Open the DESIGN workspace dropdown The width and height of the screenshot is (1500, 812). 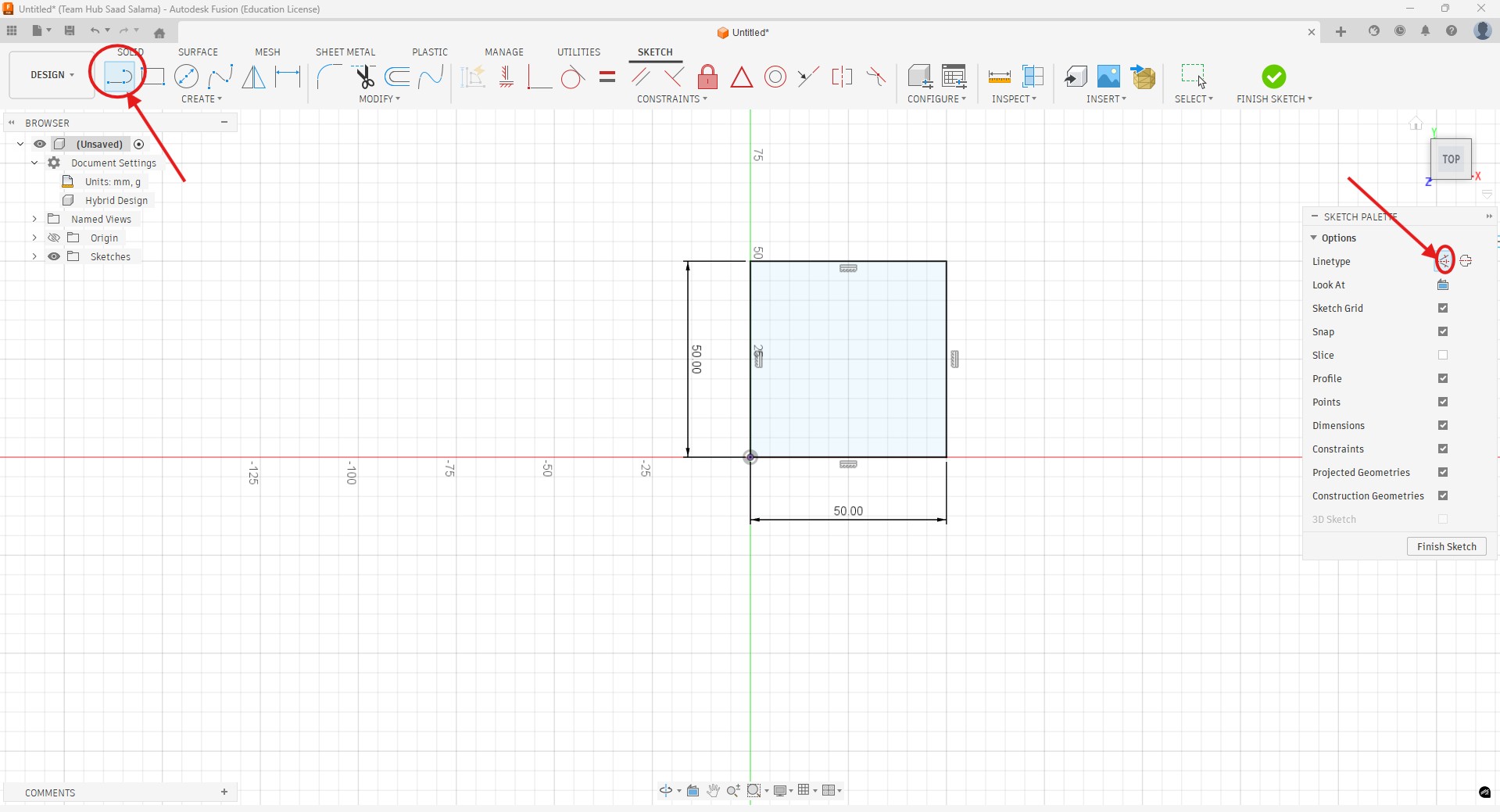pos(52,75)
